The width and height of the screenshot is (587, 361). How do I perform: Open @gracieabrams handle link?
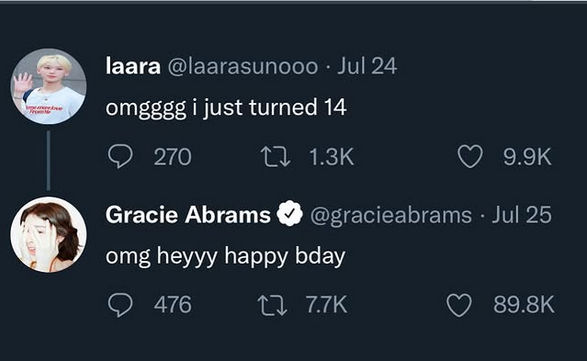point(391,215)
